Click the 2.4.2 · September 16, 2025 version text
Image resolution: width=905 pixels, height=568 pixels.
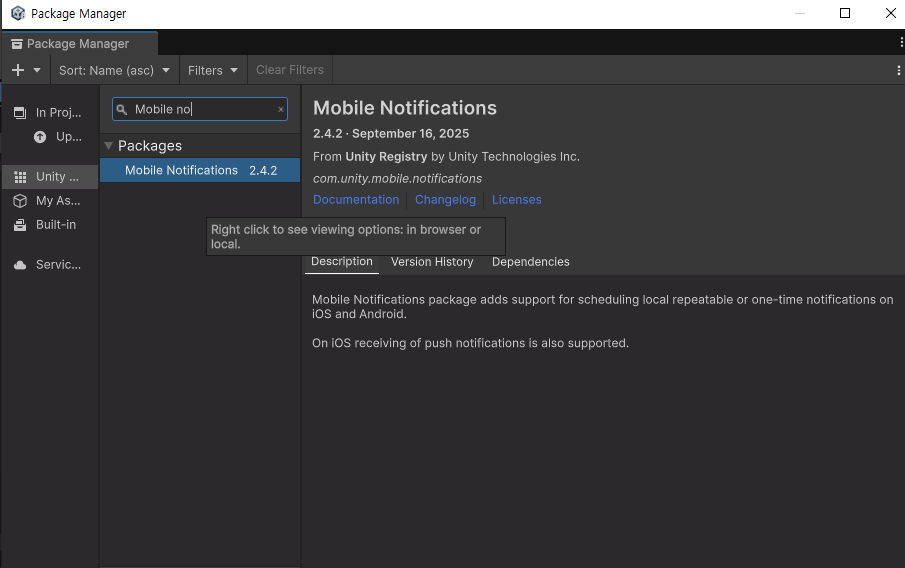[x=391, y=134]
